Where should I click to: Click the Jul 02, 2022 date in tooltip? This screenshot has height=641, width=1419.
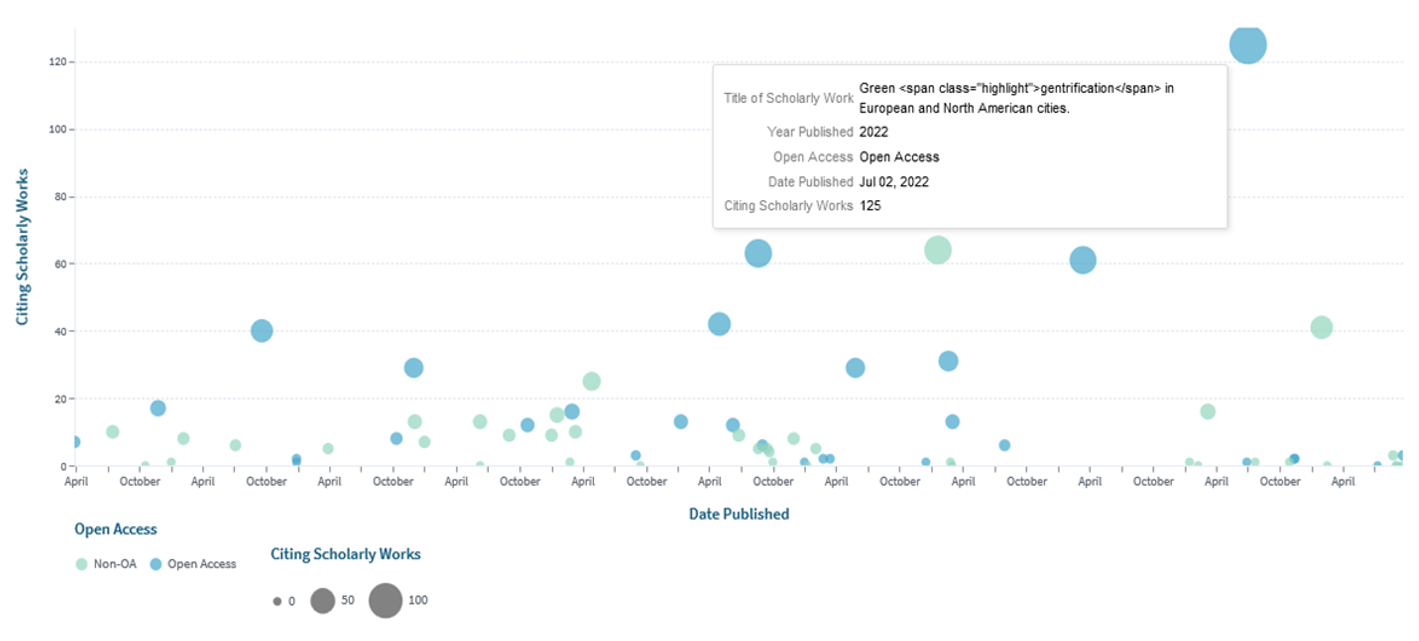coord(893,181)
